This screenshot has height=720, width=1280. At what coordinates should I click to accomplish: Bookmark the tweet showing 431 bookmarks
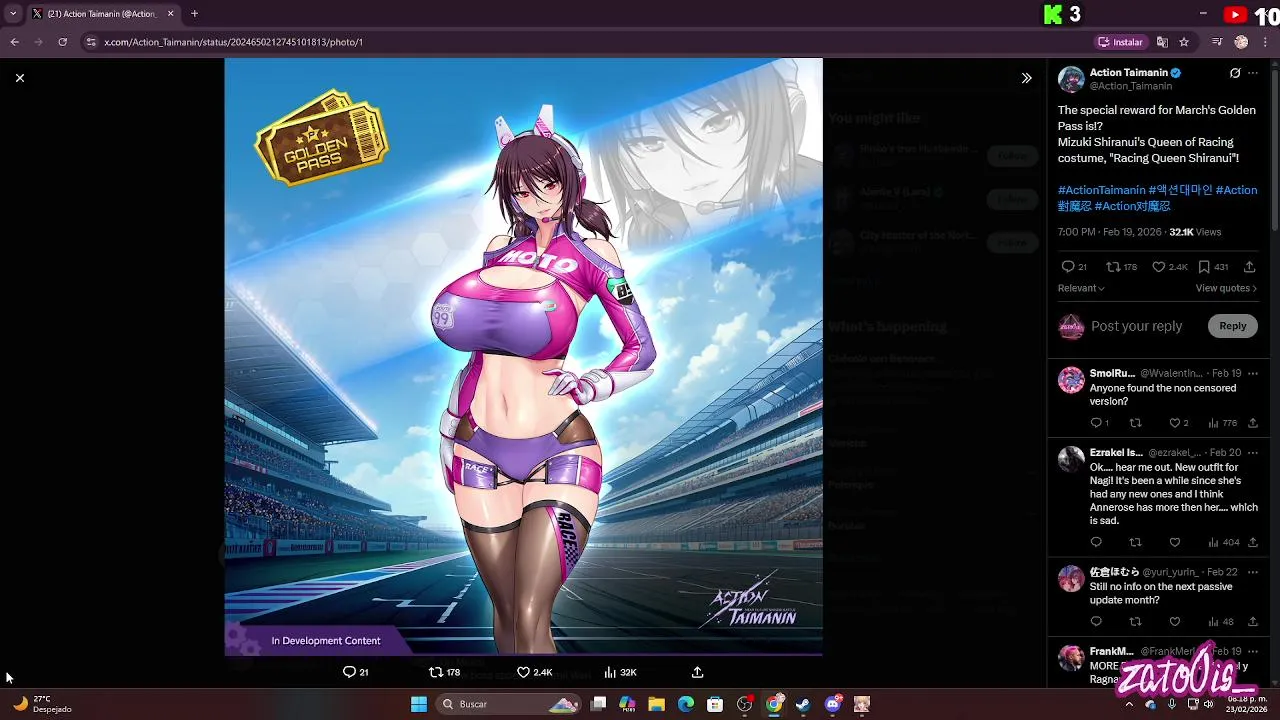(x=1204, y=267)
